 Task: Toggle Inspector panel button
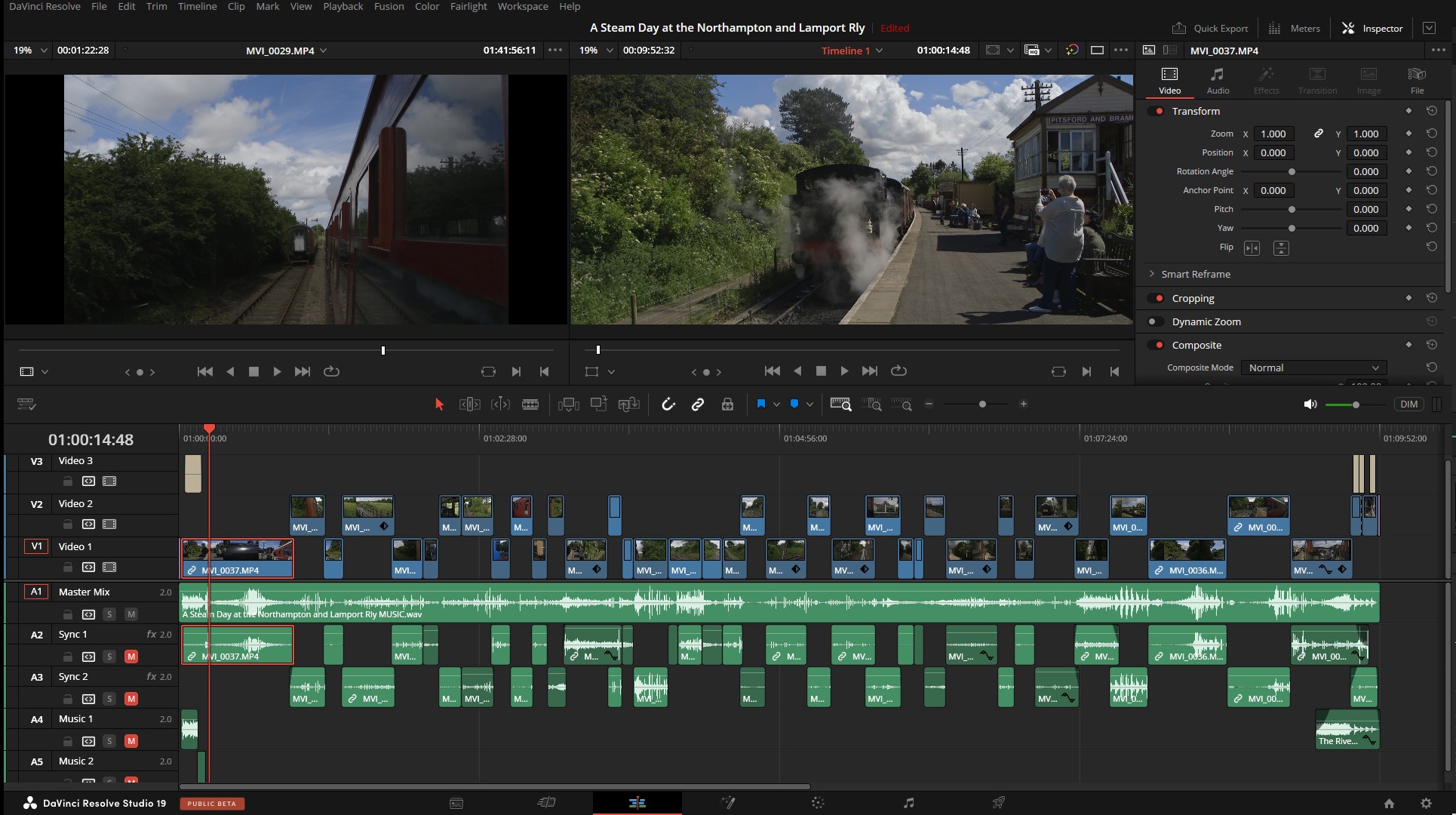click(x=1372, y=28)
